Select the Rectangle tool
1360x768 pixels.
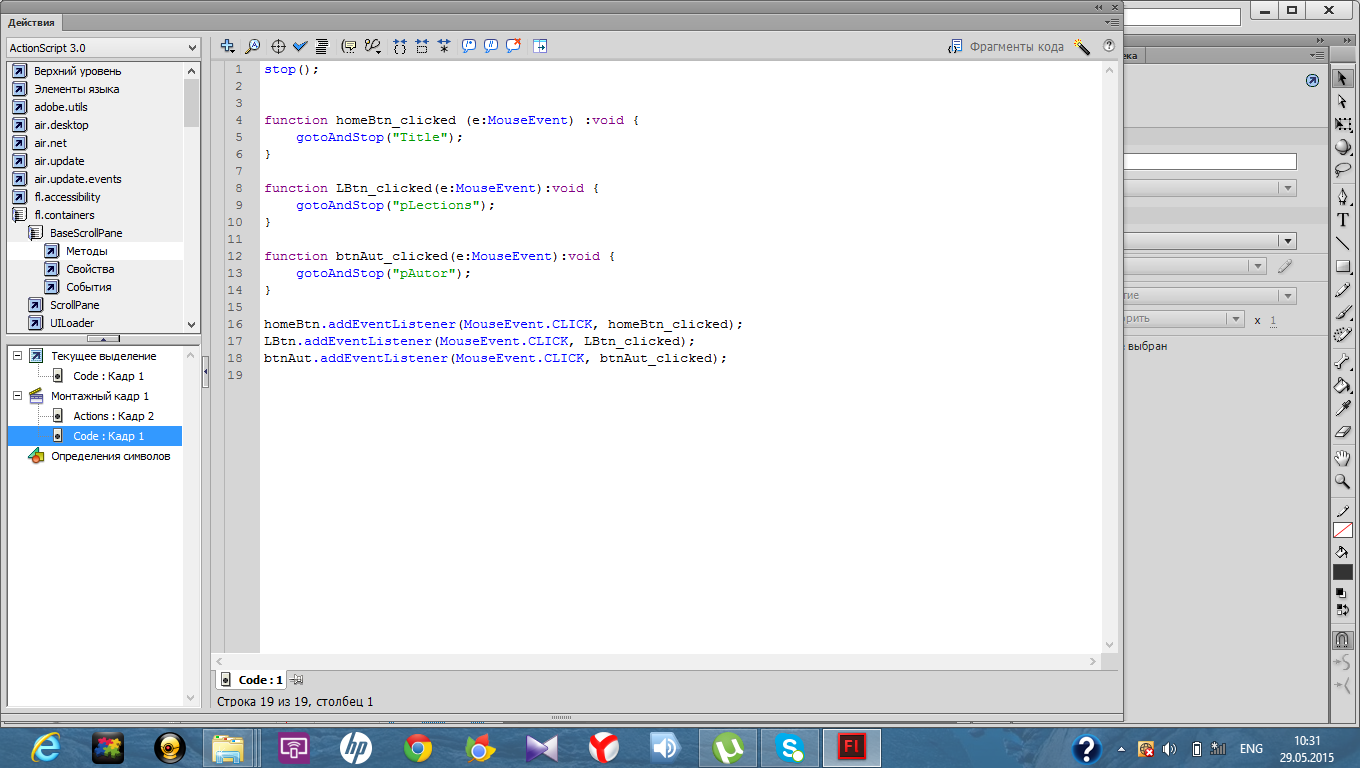click(1343, 266)
